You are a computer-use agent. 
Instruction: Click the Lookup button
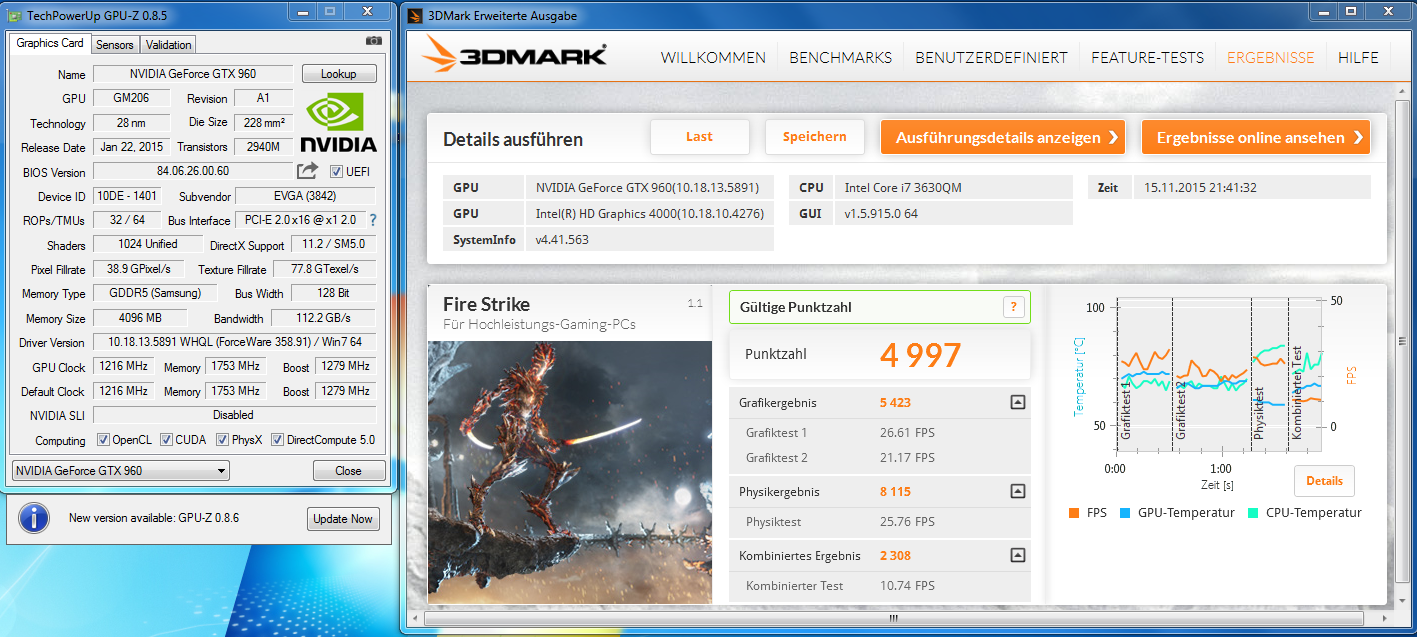[338, 74]
